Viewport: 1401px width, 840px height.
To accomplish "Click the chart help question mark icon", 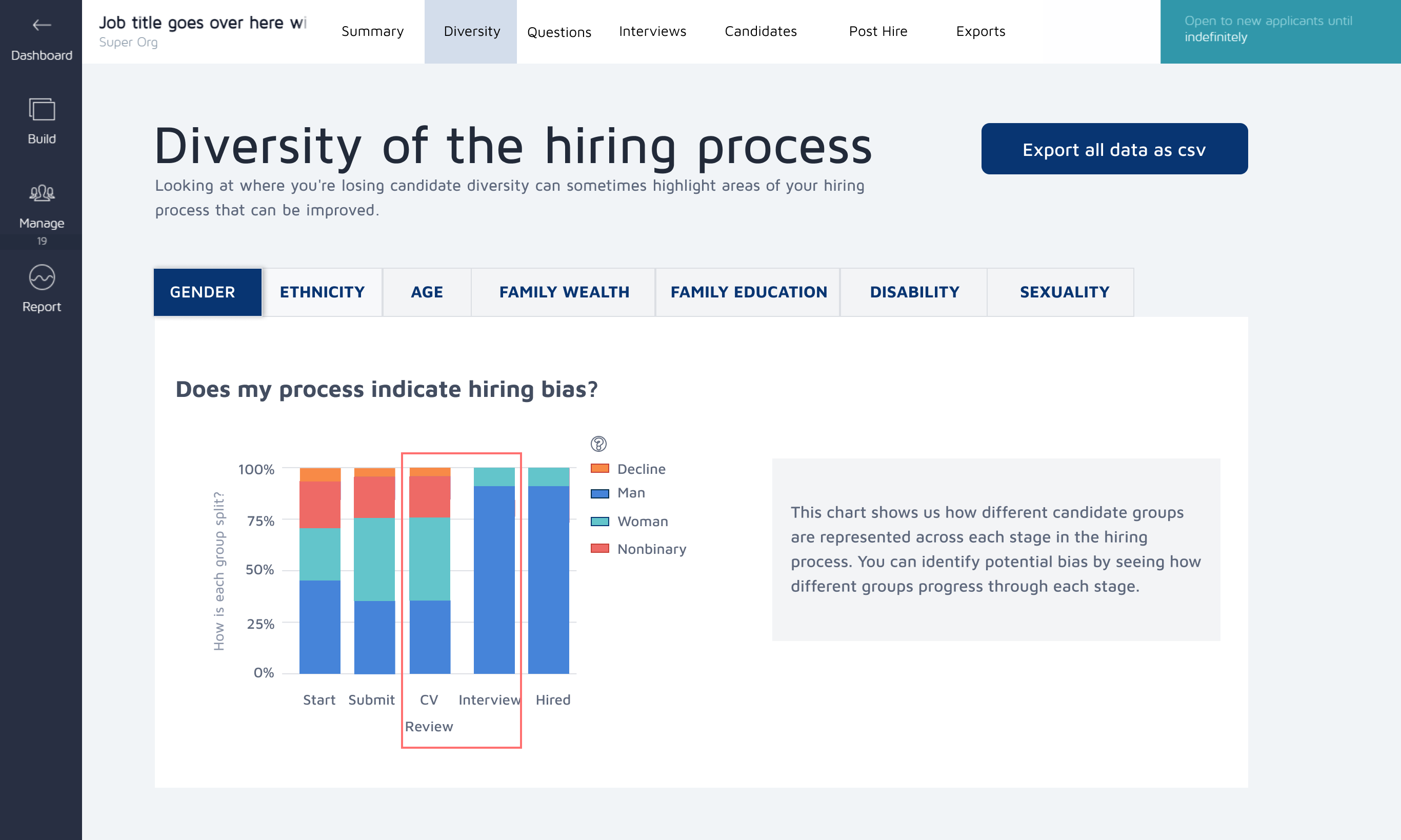I will [598, 444].
